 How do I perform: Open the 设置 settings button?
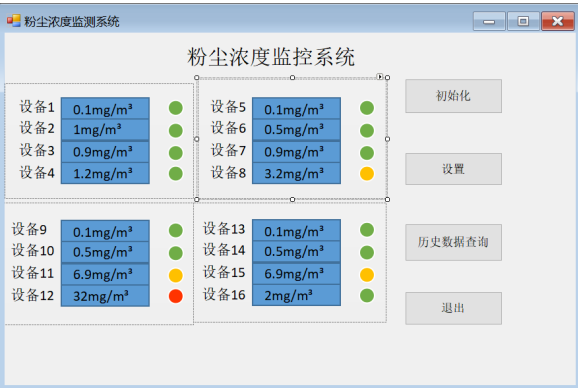point(453,169)
